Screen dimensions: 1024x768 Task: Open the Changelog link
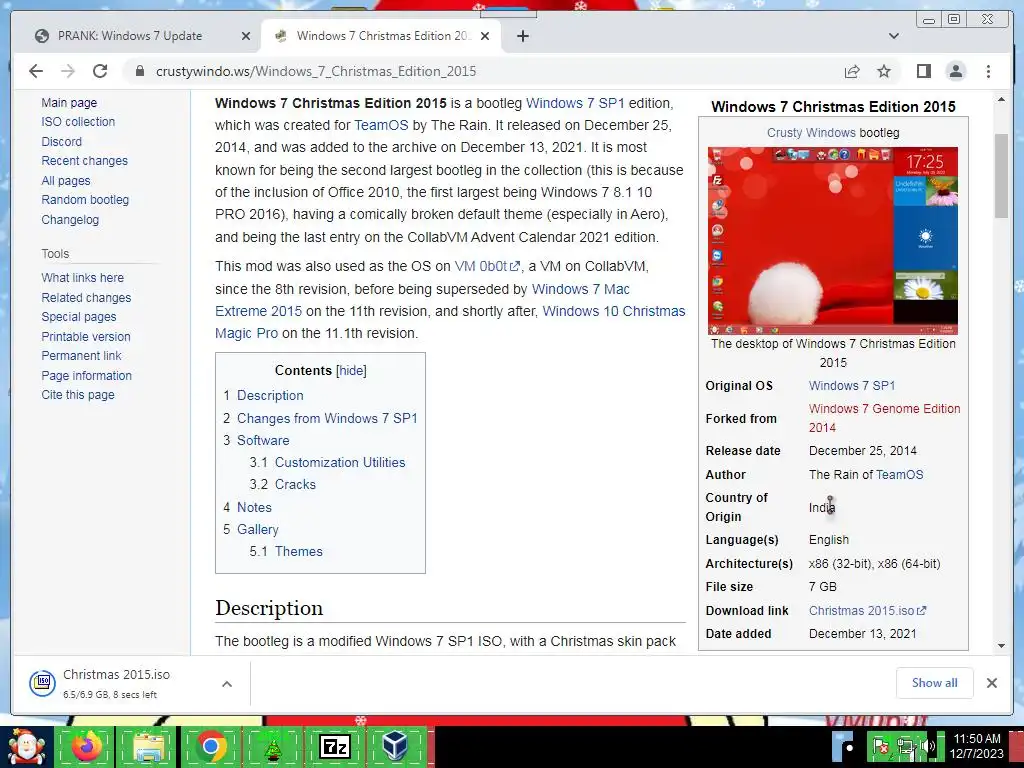70,220
